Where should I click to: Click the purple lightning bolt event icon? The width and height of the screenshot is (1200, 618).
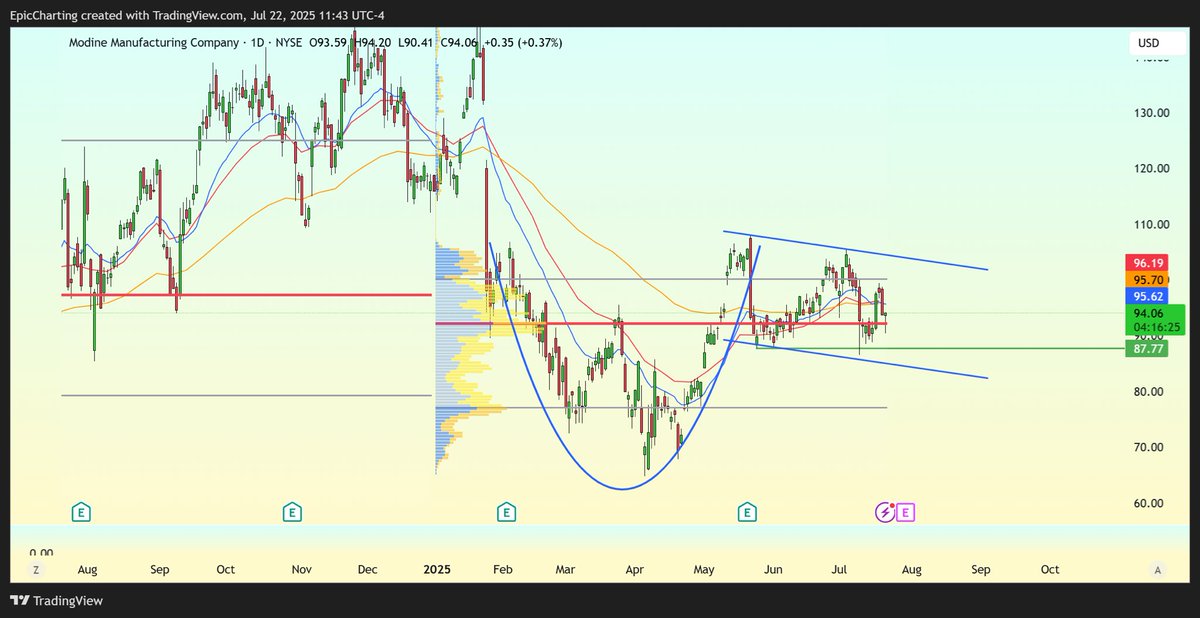point(885,513)
